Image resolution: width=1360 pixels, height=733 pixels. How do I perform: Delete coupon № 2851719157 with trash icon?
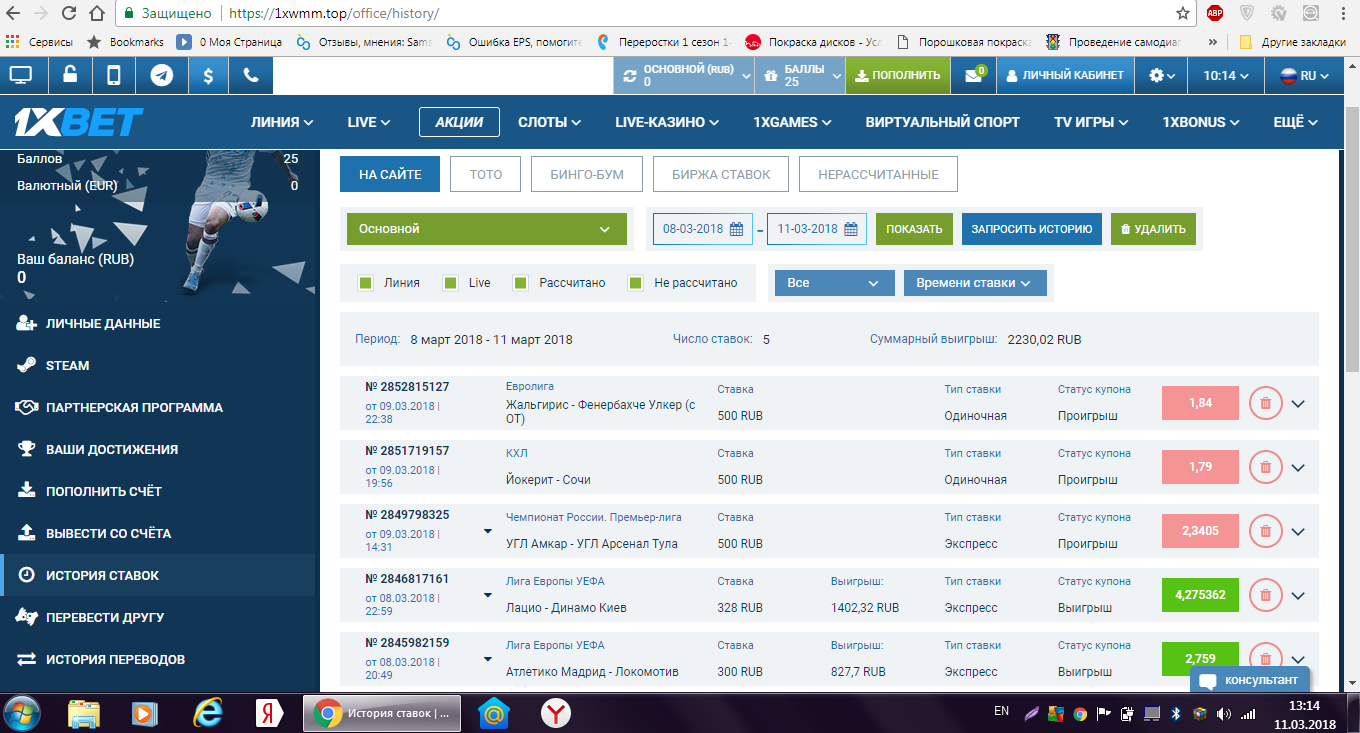[1265, 467]
